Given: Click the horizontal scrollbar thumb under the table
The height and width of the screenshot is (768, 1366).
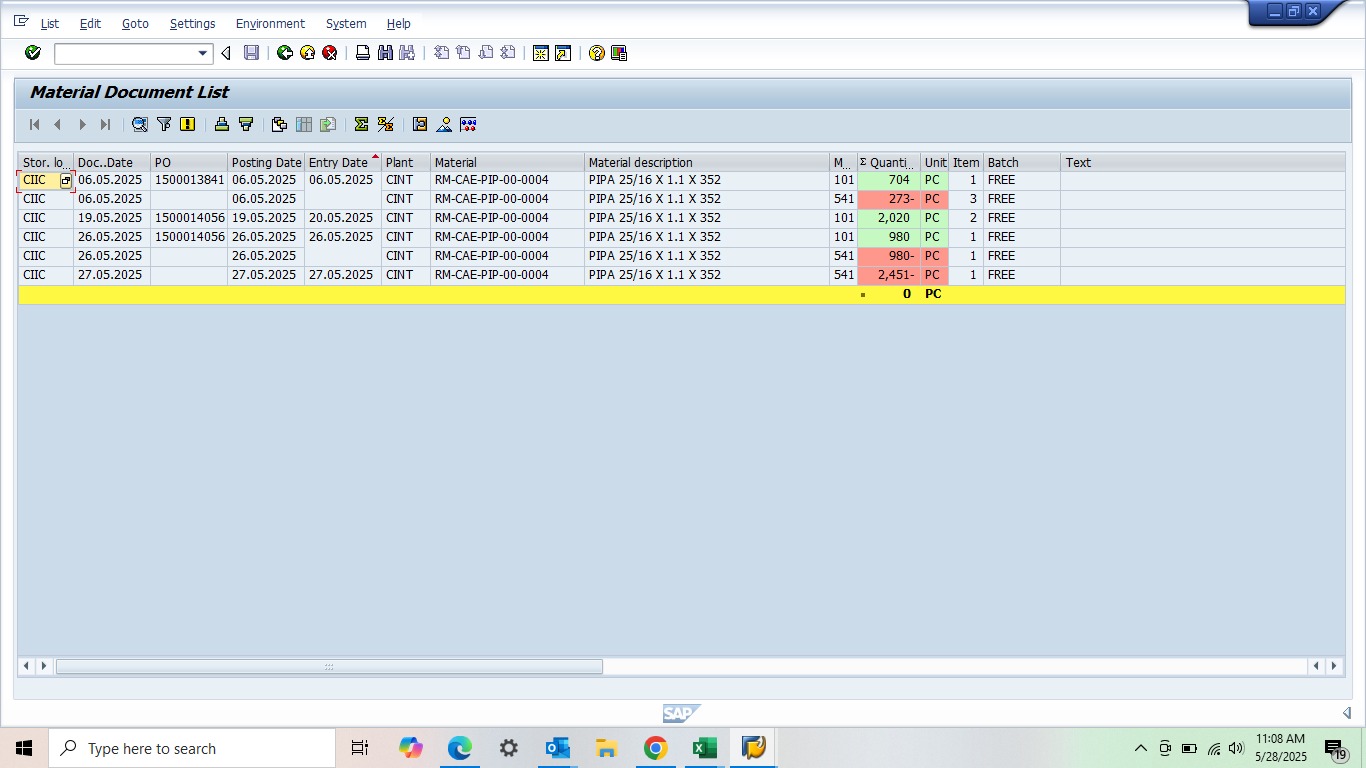Looking at the screenshot, I should point(329,666).
